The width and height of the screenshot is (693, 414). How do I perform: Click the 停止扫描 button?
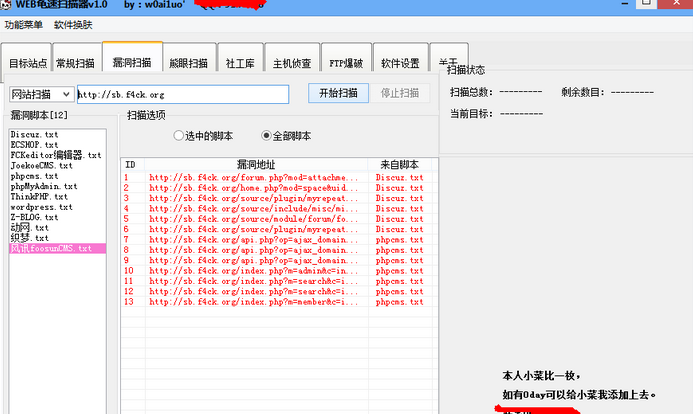(400, 93)
